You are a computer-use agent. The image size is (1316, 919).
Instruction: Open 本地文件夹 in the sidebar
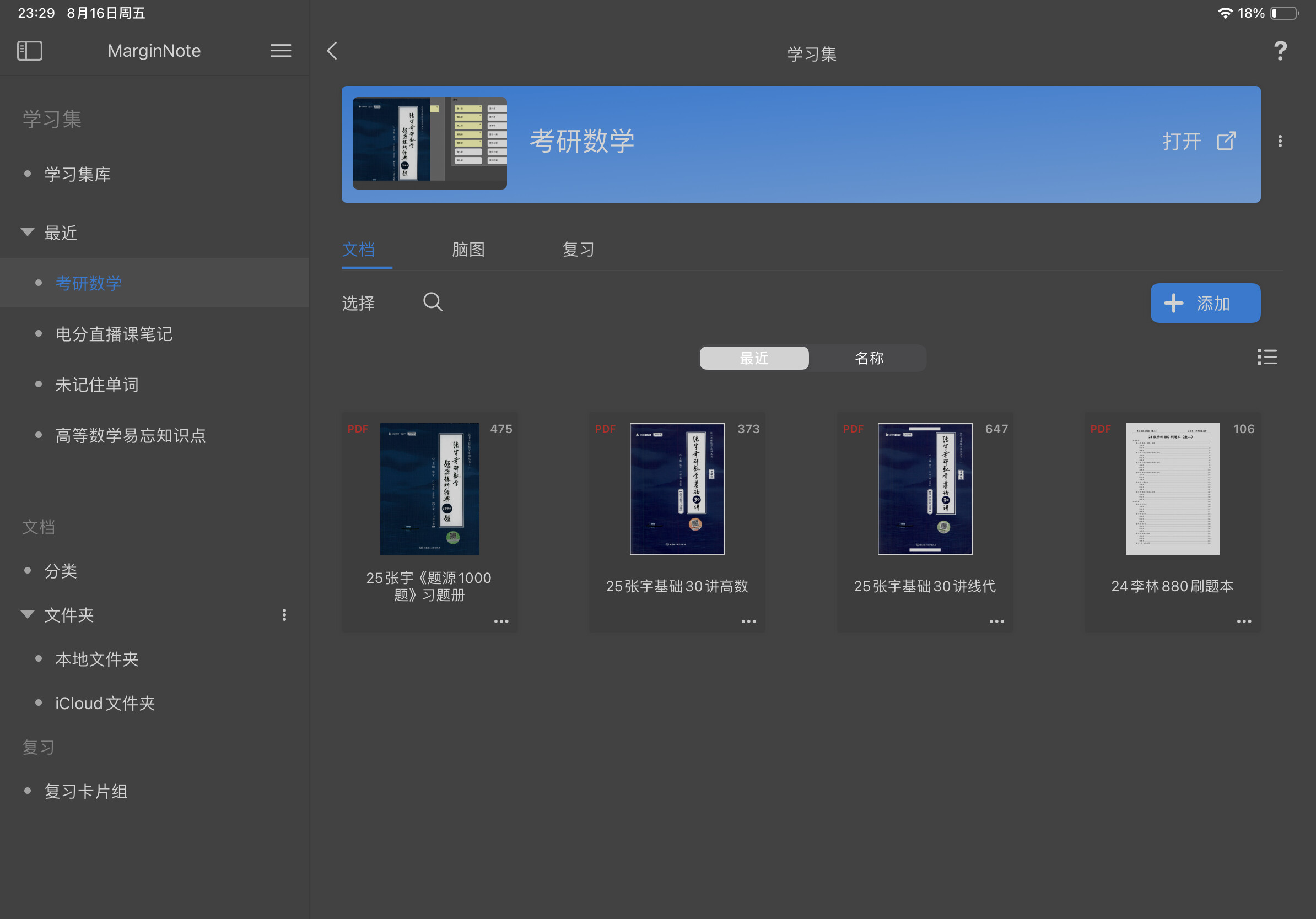(x=97, y=659)
